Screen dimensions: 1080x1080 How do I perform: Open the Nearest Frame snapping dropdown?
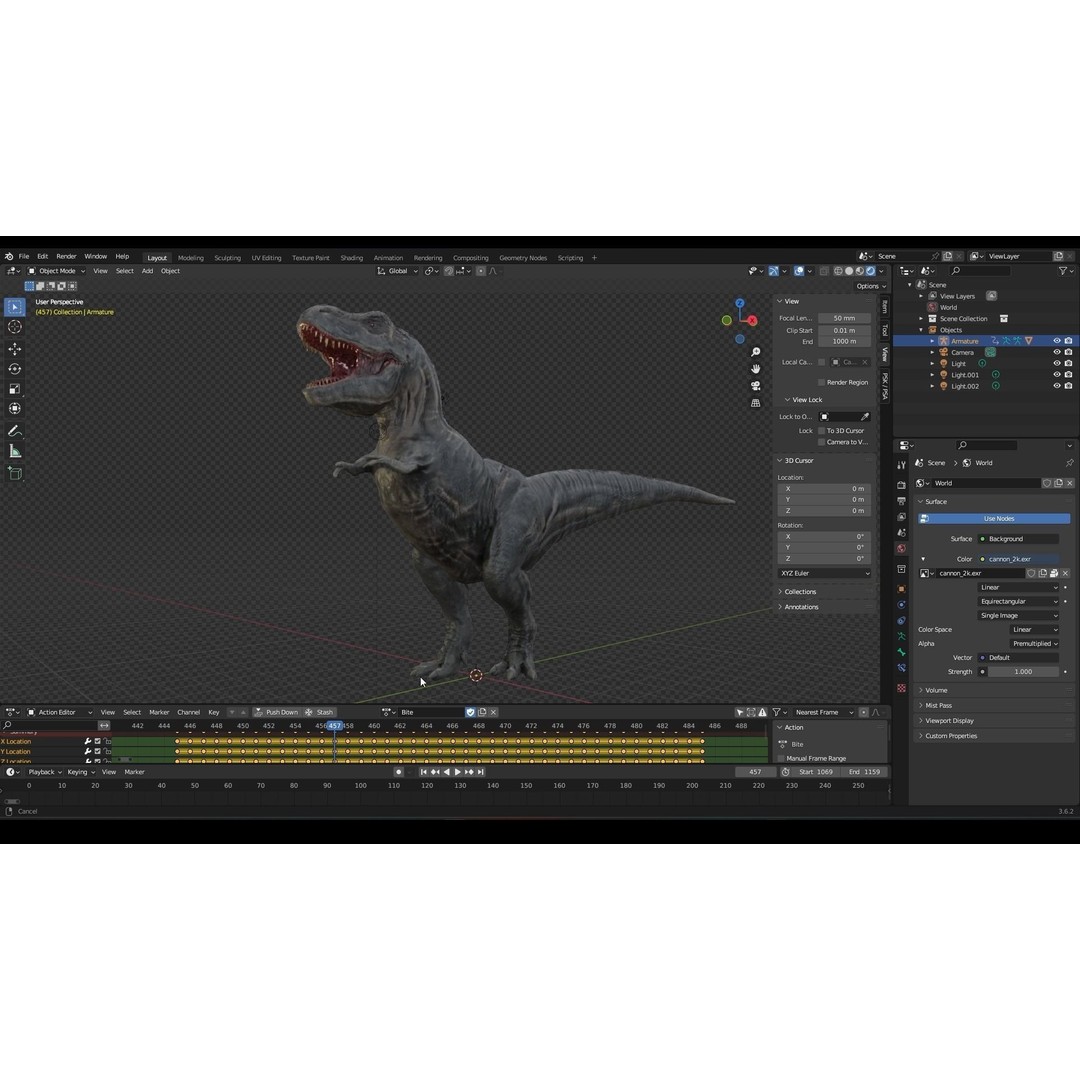[x=822, y=712]
